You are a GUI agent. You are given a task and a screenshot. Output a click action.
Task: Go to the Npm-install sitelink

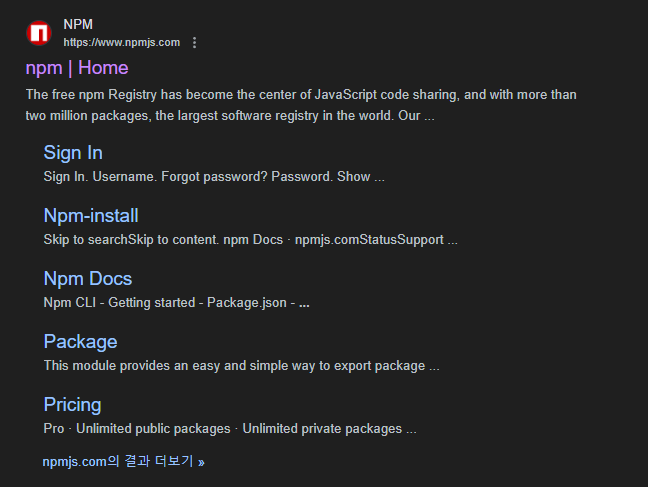91,216
